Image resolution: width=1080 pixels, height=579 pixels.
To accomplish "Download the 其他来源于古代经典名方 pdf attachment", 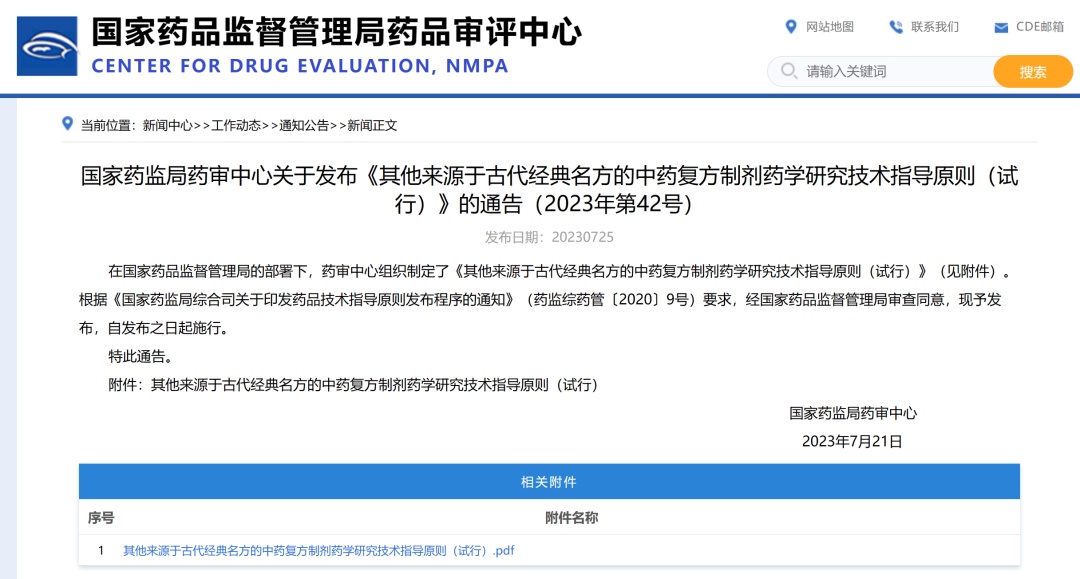I will [x=318, y=551].
